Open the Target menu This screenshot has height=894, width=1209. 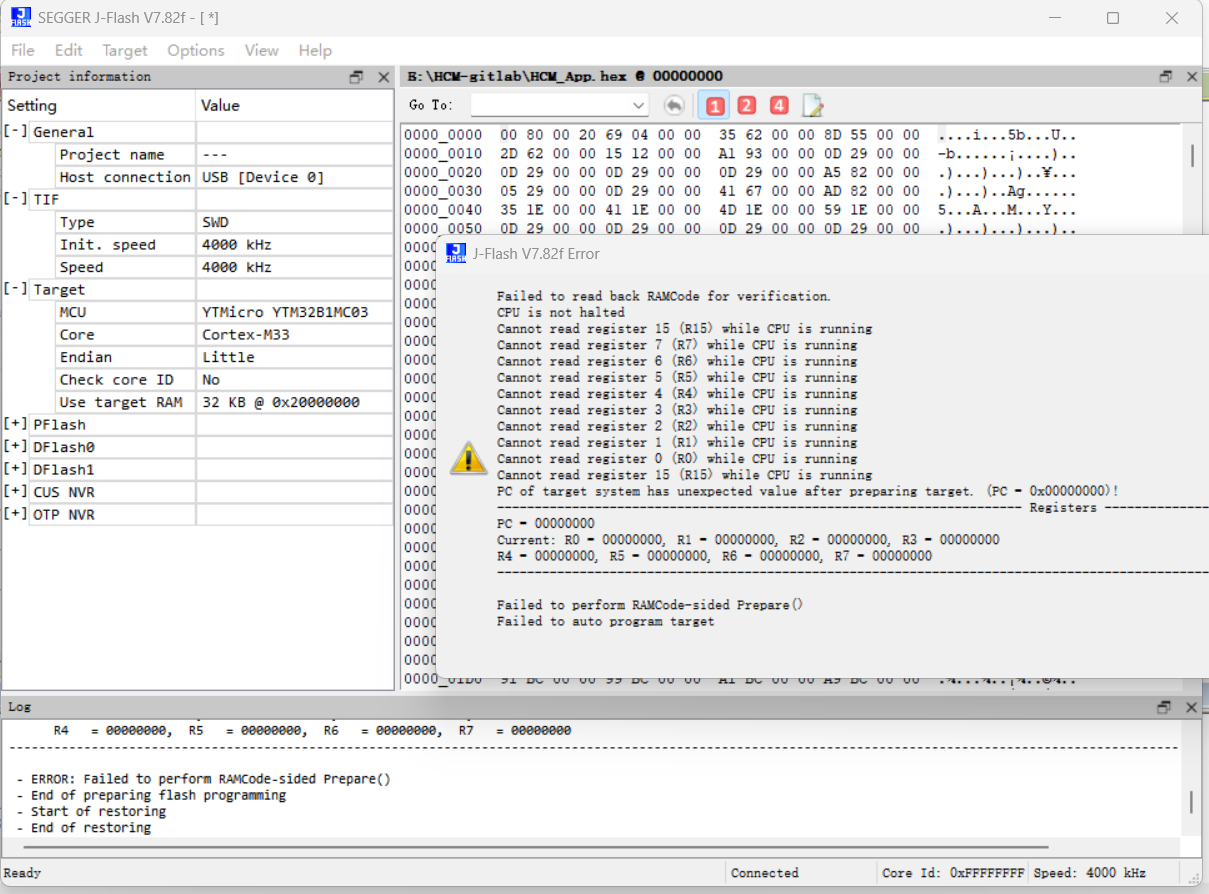click(125, 50)
